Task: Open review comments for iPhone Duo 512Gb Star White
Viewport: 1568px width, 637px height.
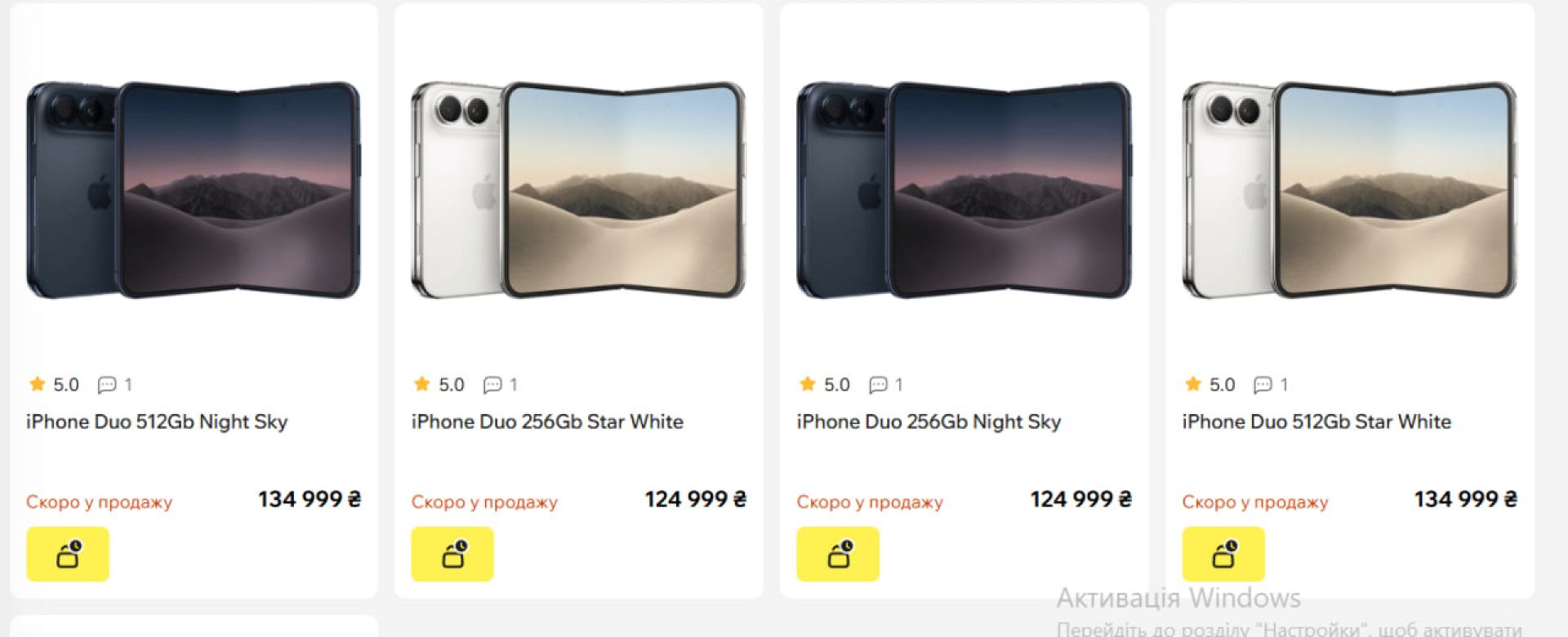Action: coord(1272,385)
